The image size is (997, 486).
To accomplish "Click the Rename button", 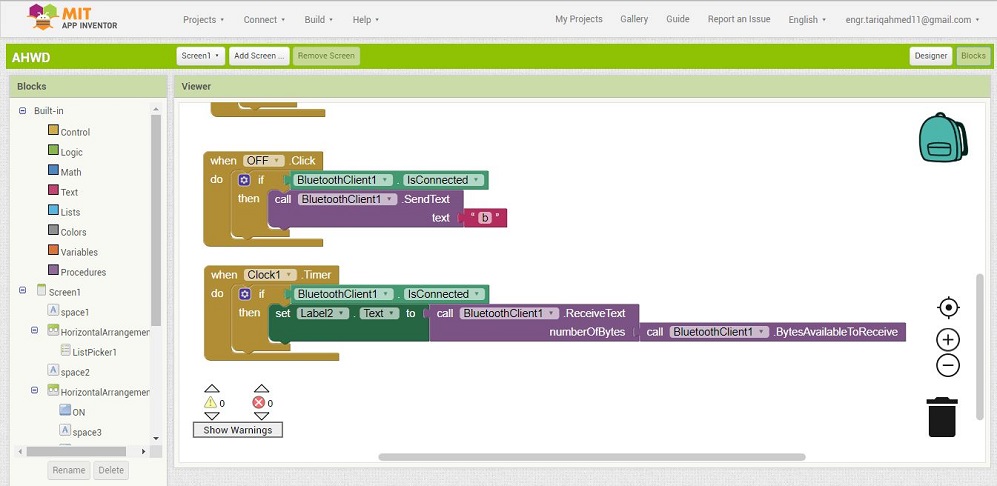I will [69, 470].
